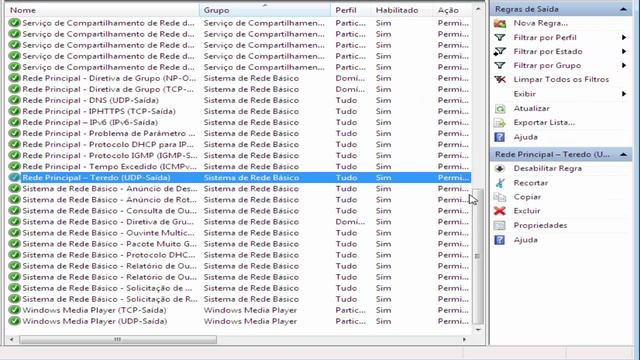This screenshot has width=640, height=360.
Task: Click the red Excluir X icon
Action: [x=500, y=211]
